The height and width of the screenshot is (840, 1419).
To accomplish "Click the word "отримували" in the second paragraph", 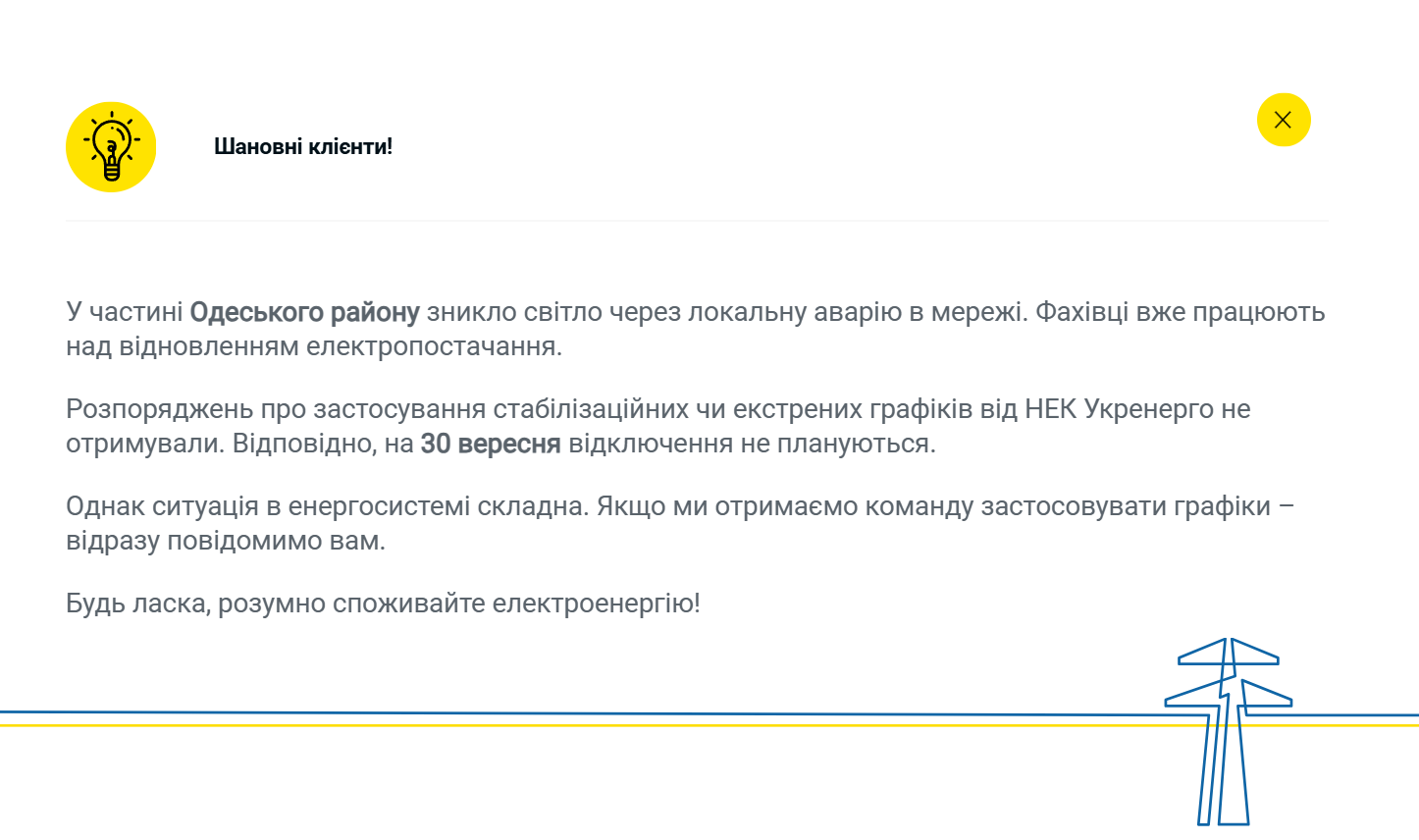I will coord(144,444).
